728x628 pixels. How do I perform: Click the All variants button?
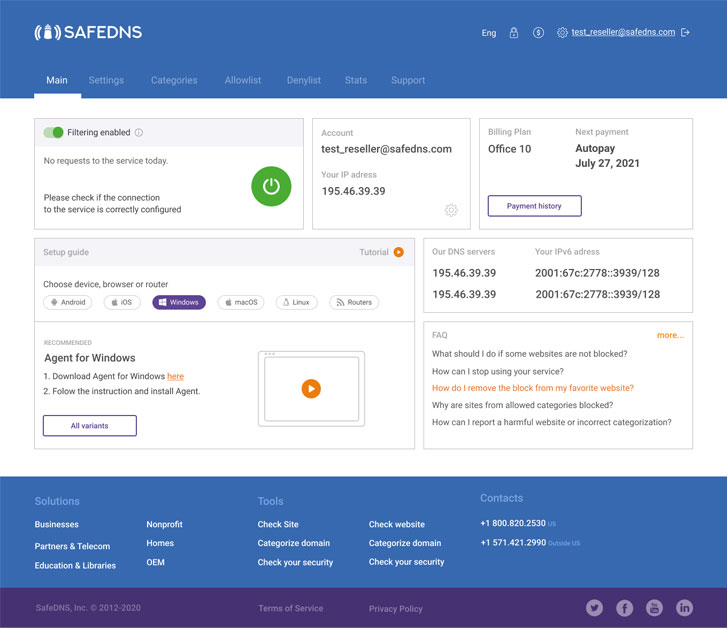[x=90, y=426]
